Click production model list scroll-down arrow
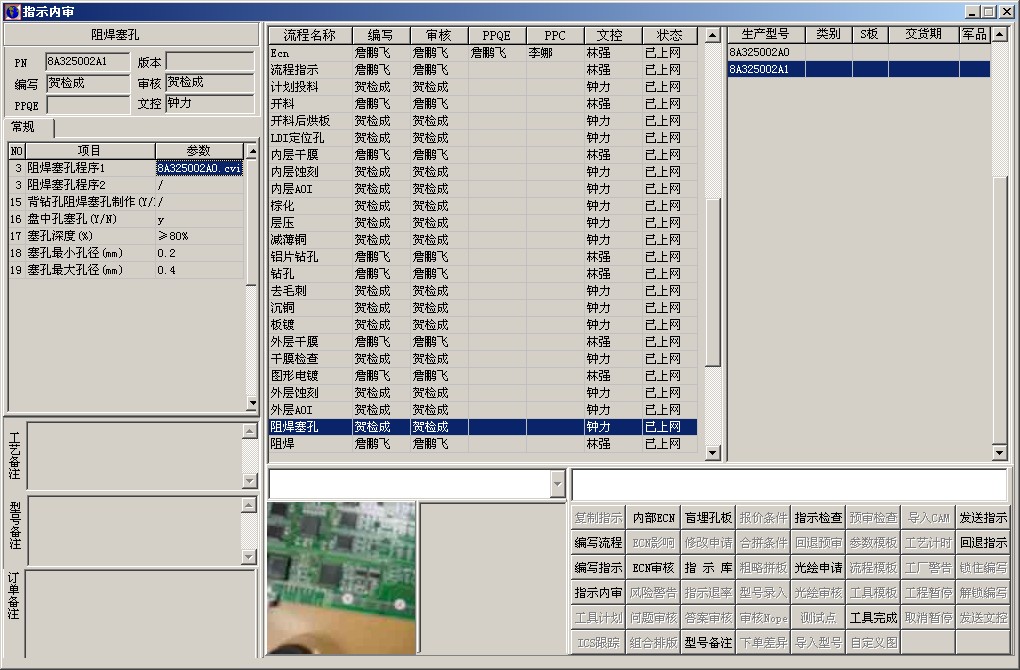The height and width of the screenshot is (670, 1020). point(1000,452)
